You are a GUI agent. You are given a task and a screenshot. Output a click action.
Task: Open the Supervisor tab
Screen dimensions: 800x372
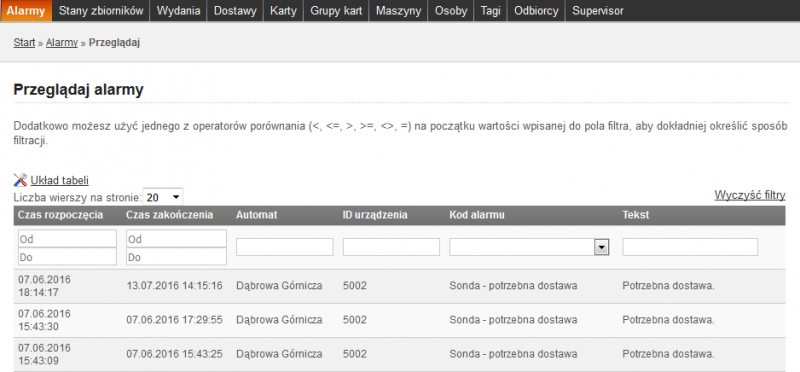click(597, 11)
